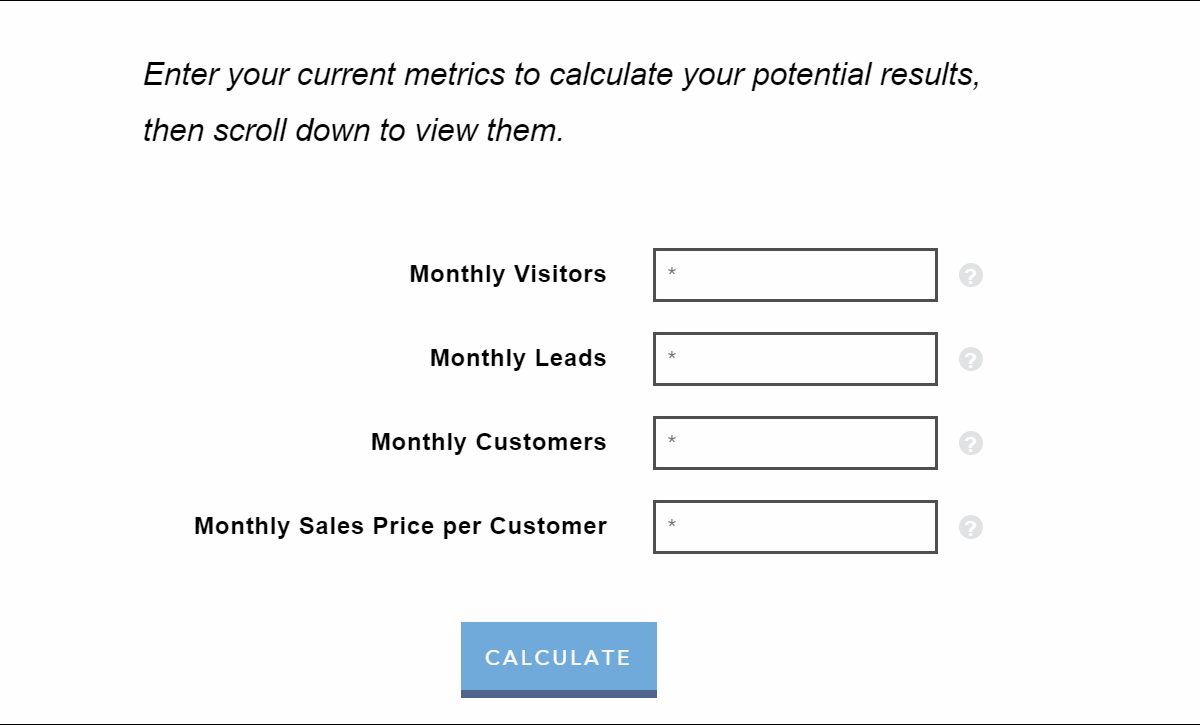Select the Monthly Customers input box

[795, 443]
